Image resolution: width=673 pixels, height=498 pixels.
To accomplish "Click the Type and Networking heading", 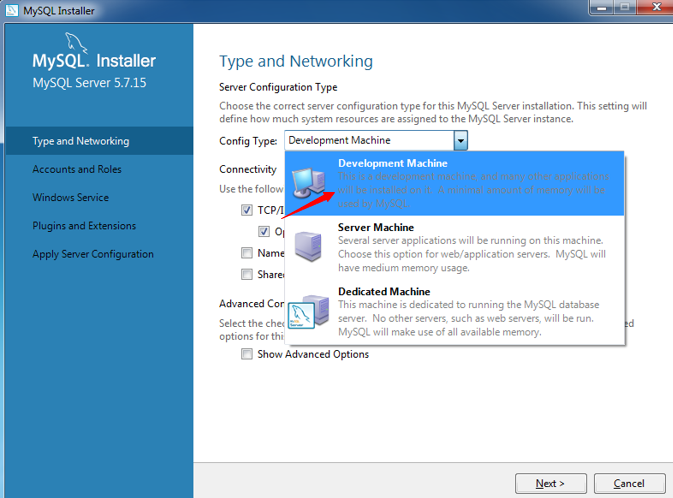I will pos(296,61).
